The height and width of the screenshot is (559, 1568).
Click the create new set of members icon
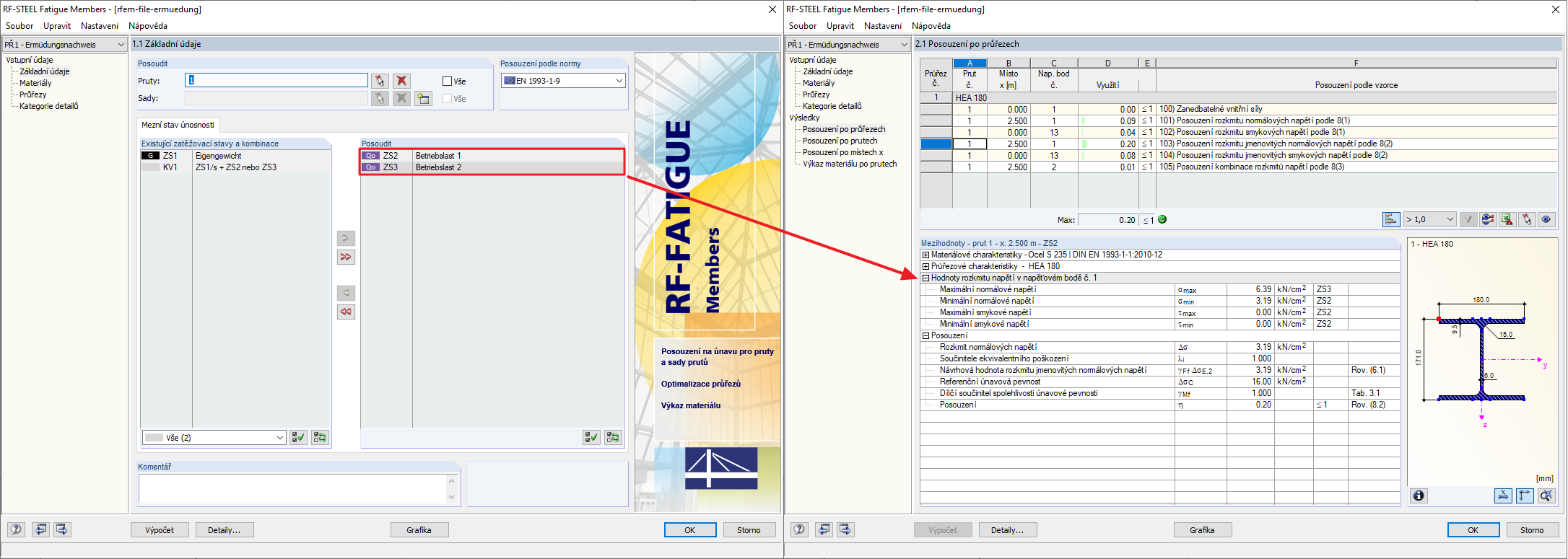click(x=424, y=98)
